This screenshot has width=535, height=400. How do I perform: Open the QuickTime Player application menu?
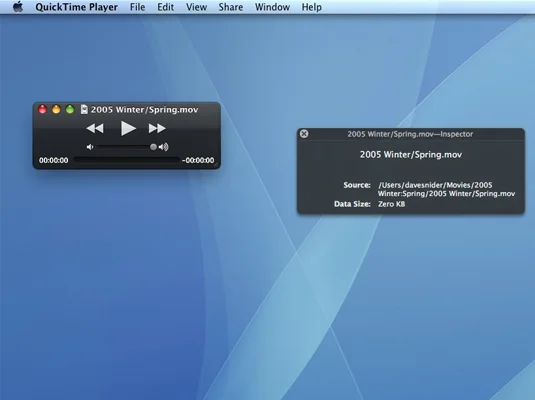(76, 7)
